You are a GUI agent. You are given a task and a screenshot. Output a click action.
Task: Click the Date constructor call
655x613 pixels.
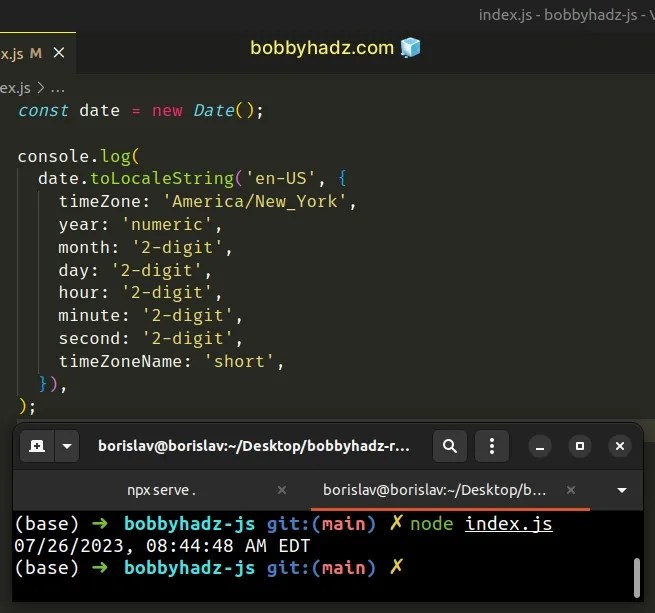click(x=223, y=111)
